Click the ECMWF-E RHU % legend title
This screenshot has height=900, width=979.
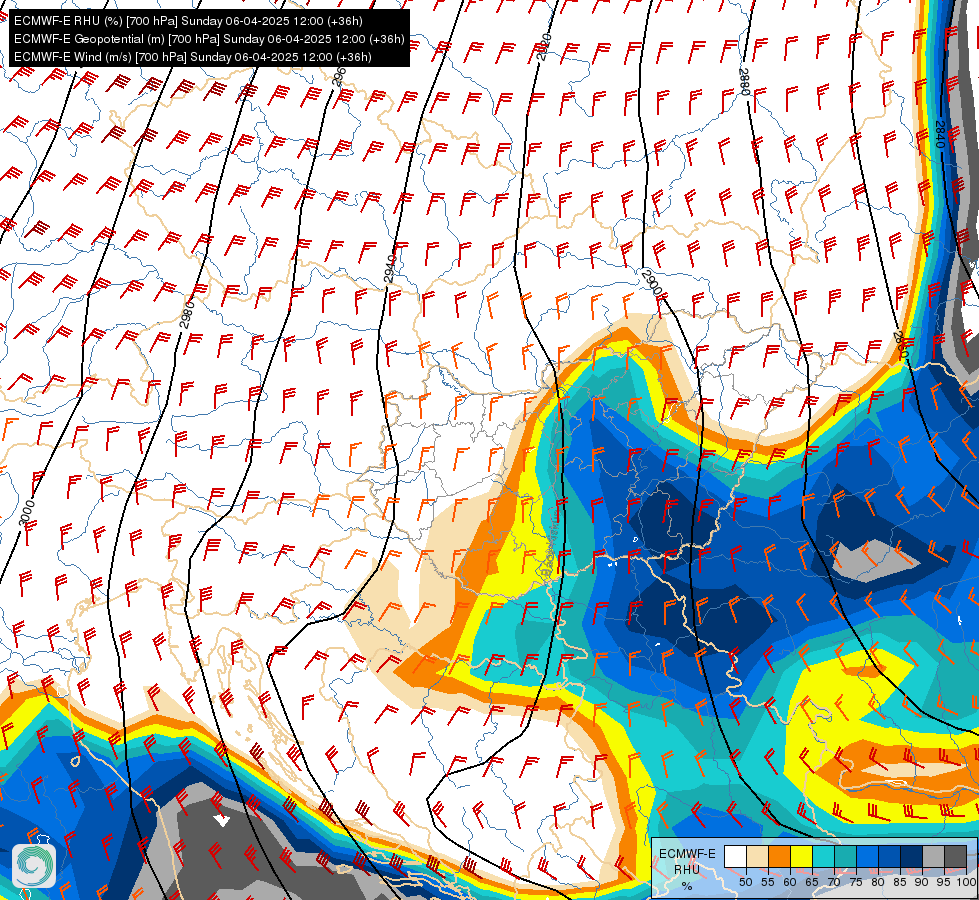tap(687, 869)
